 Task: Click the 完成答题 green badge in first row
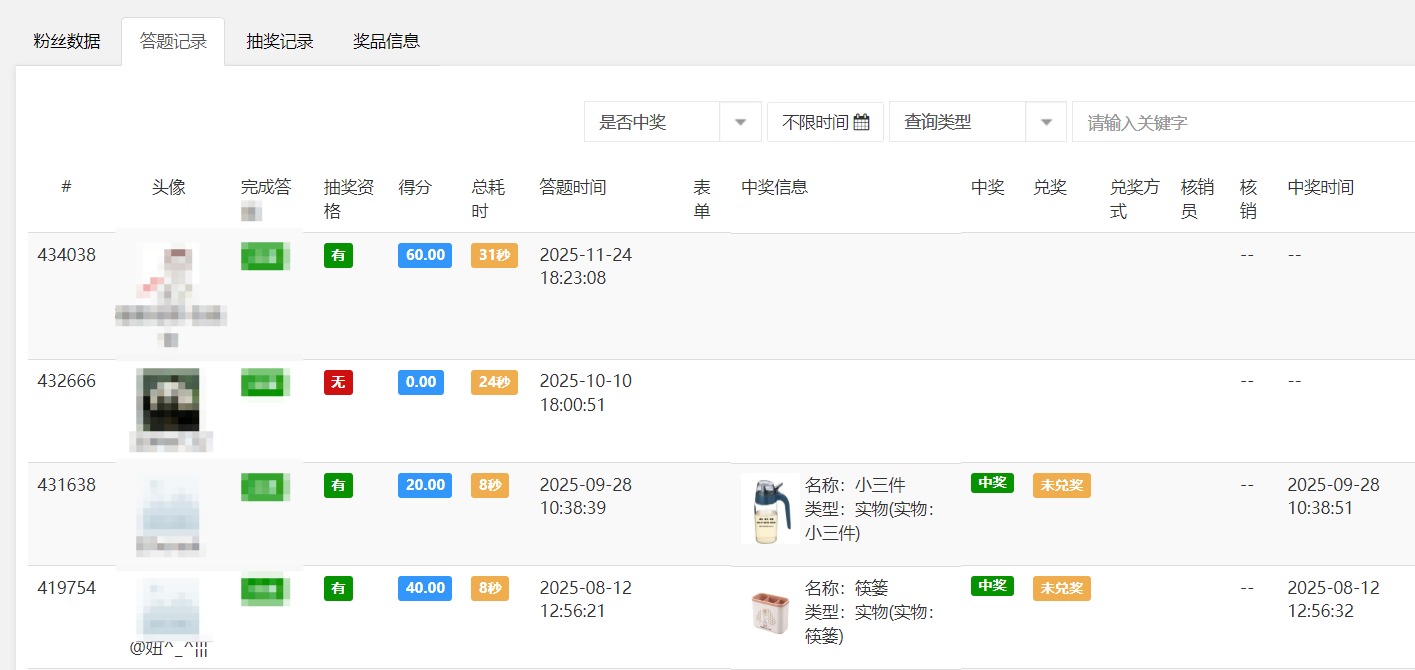[264, 255]
